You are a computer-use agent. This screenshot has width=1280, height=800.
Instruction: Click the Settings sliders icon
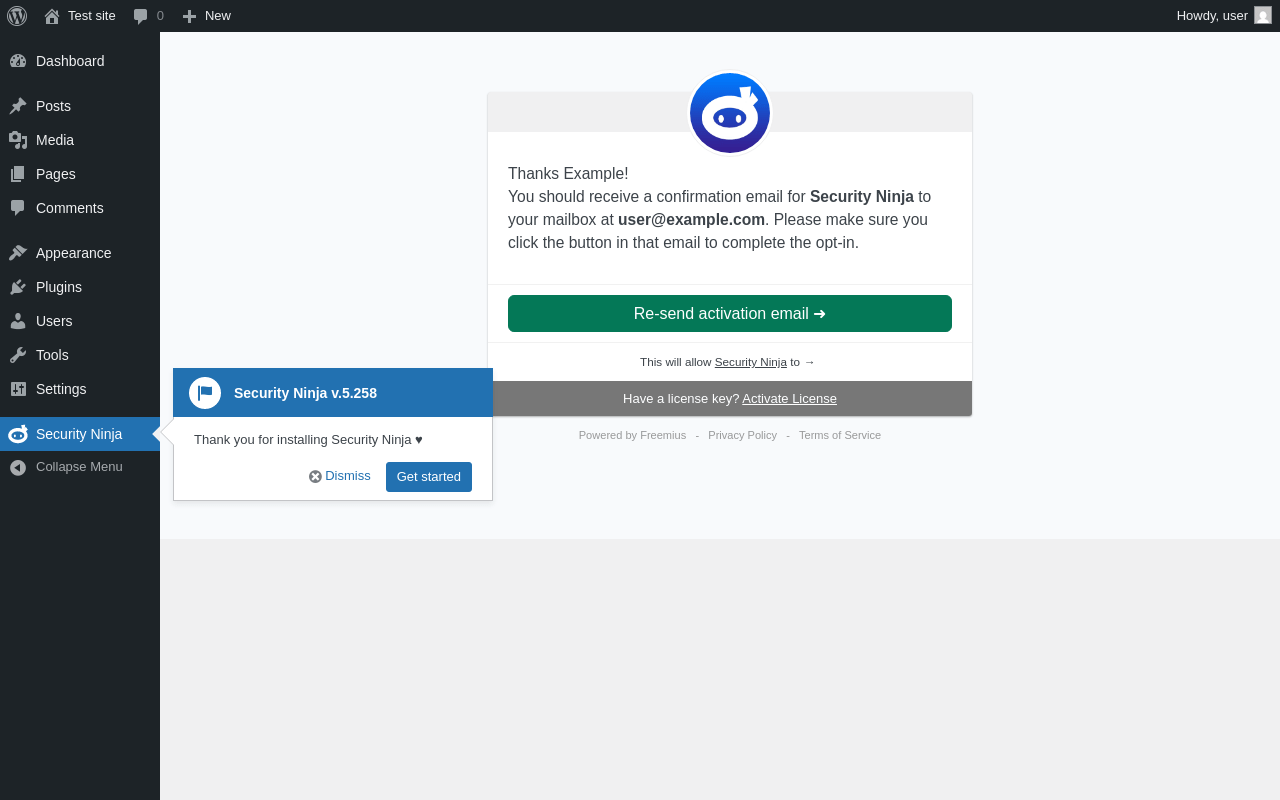[x=18, y=389]
